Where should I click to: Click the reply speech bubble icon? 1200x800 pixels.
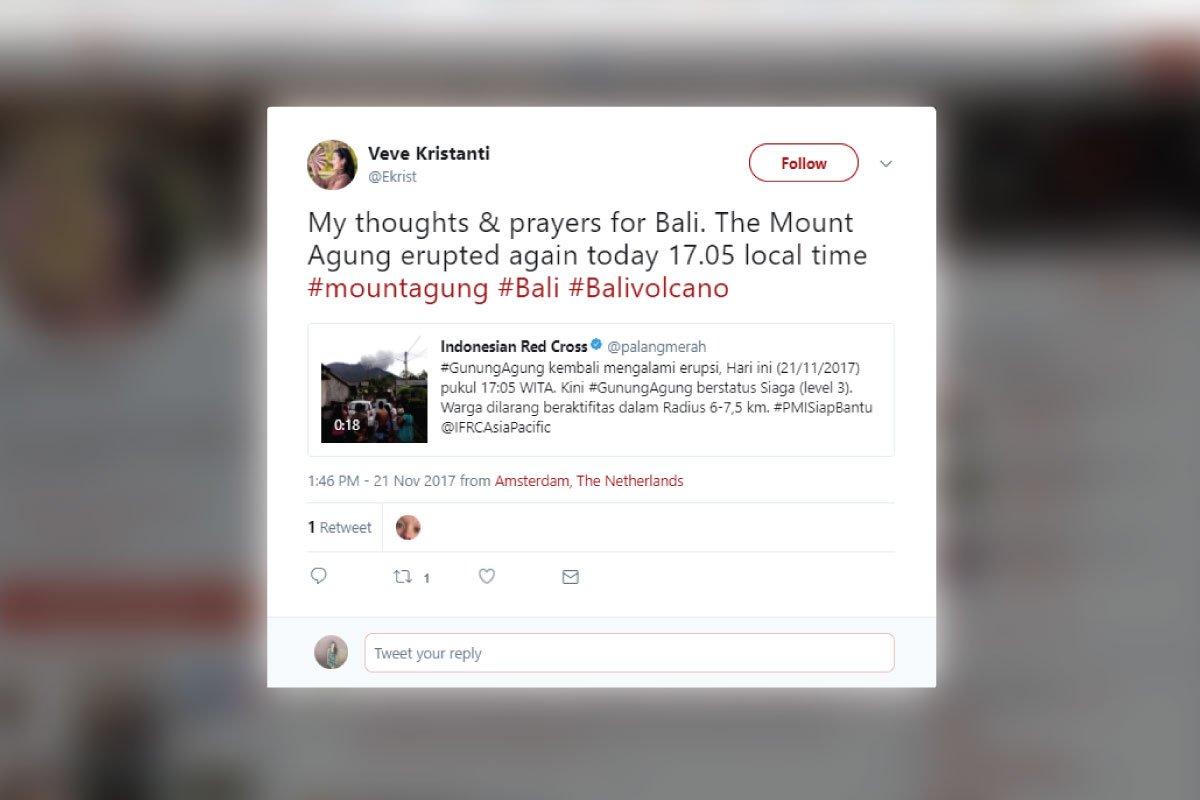(x=319, y=576)
